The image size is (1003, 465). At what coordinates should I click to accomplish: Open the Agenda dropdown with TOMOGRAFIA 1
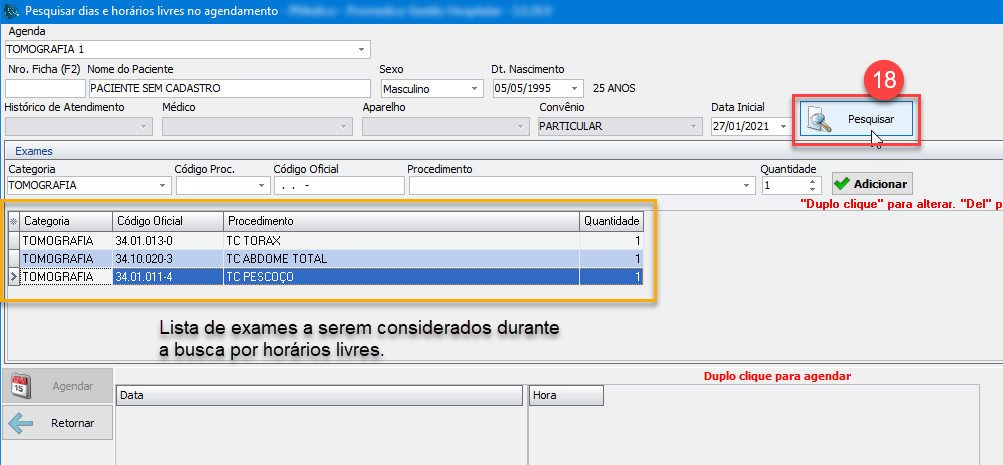tap(361, 49)
